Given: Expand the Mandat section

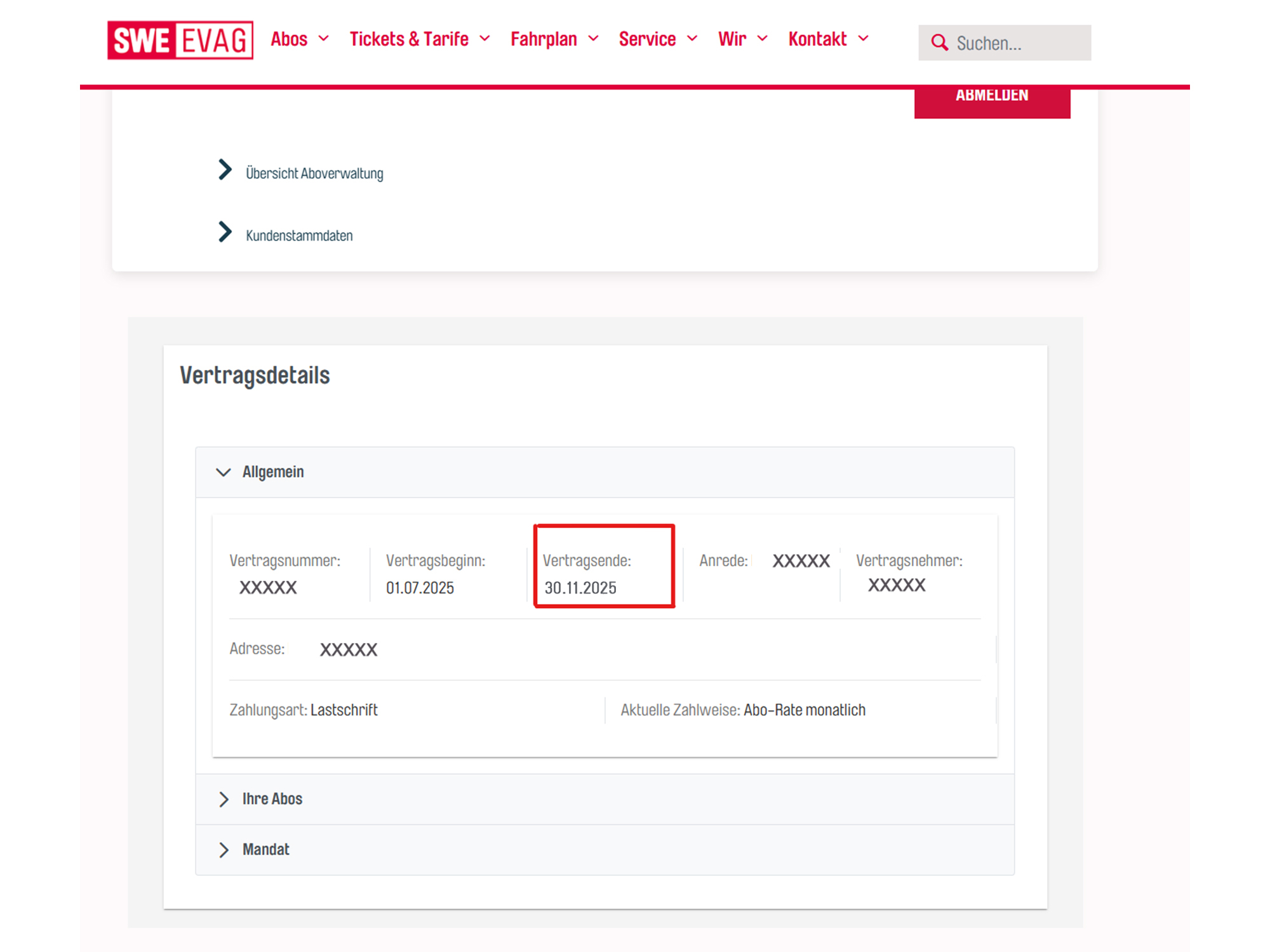Looking at the screenshot, I should pos(265,850).
